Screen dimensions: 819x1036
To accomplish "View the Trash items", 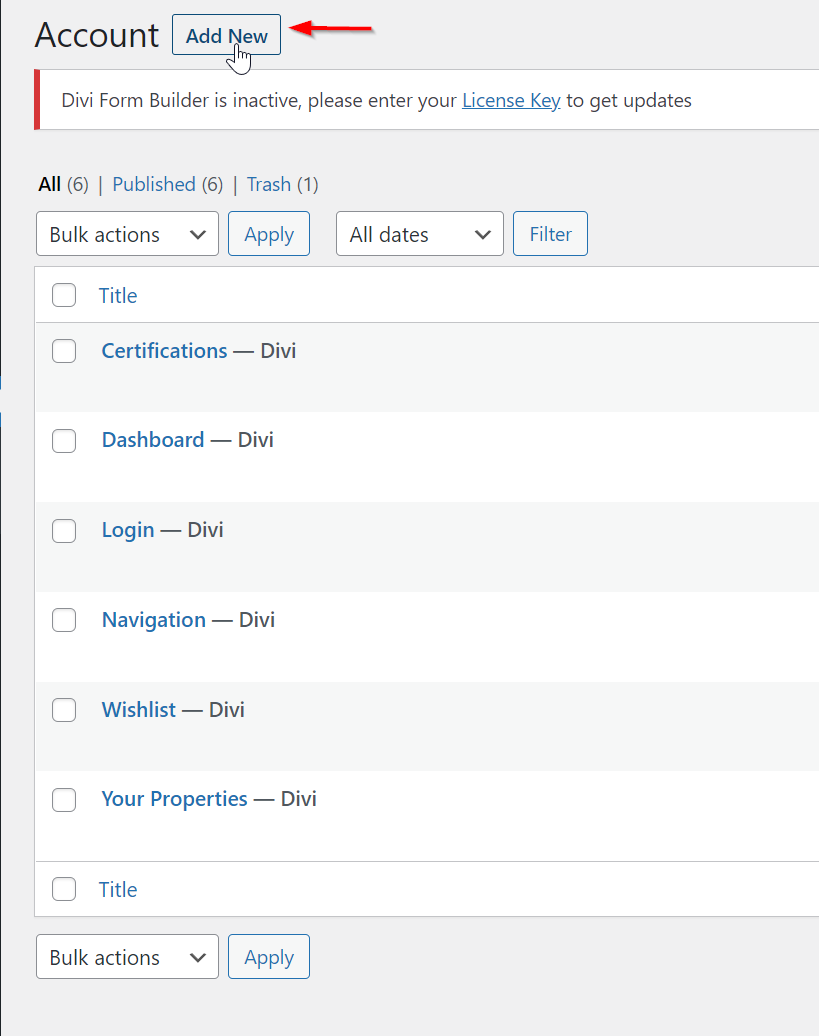I will pyautogui.click(x=268, y=184).
